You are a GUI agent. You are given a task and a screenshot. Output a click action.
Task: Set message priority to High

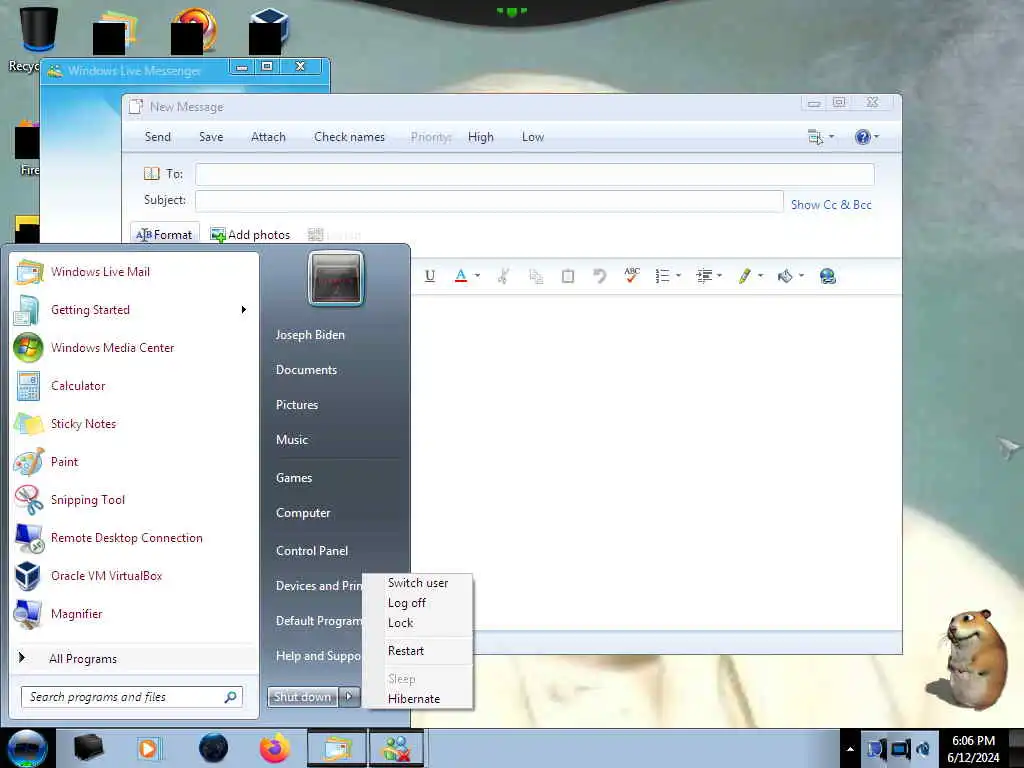tap(481, 137)
